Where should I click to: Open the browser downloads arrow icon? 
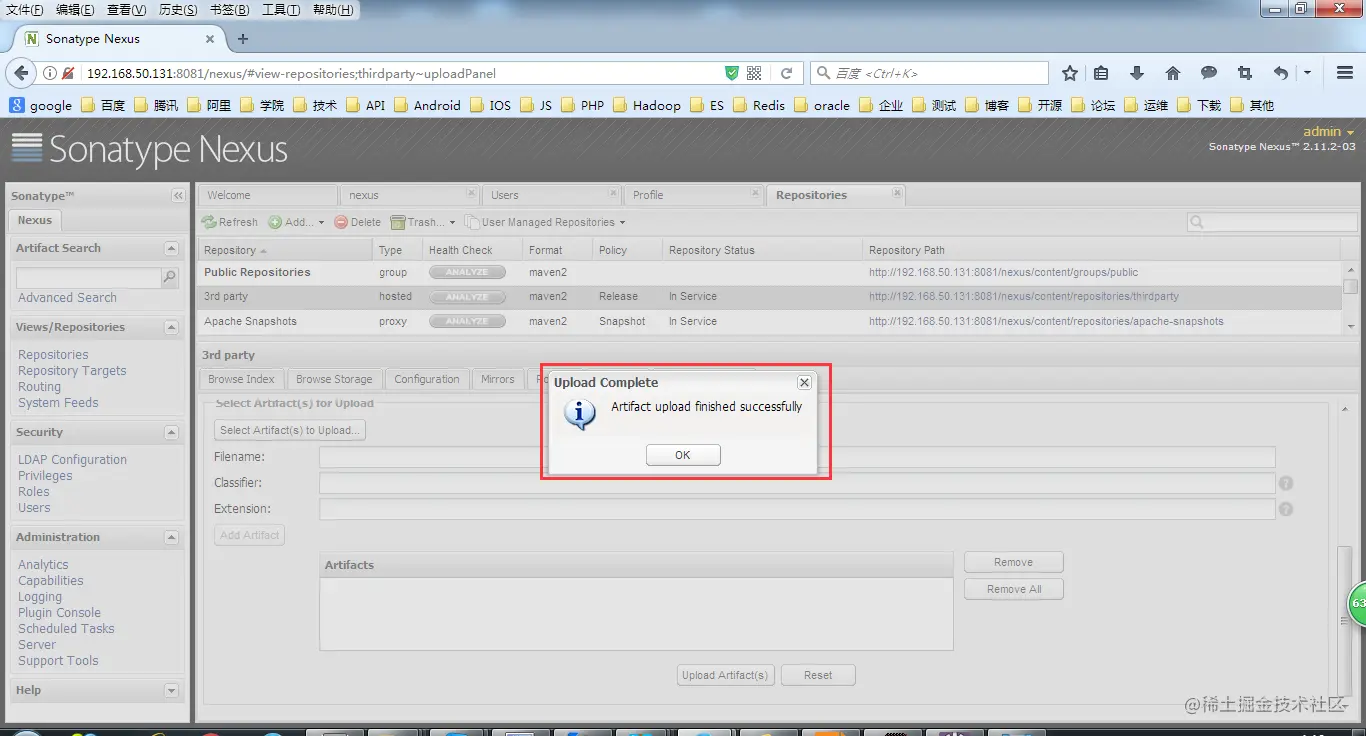point(1137,73)
